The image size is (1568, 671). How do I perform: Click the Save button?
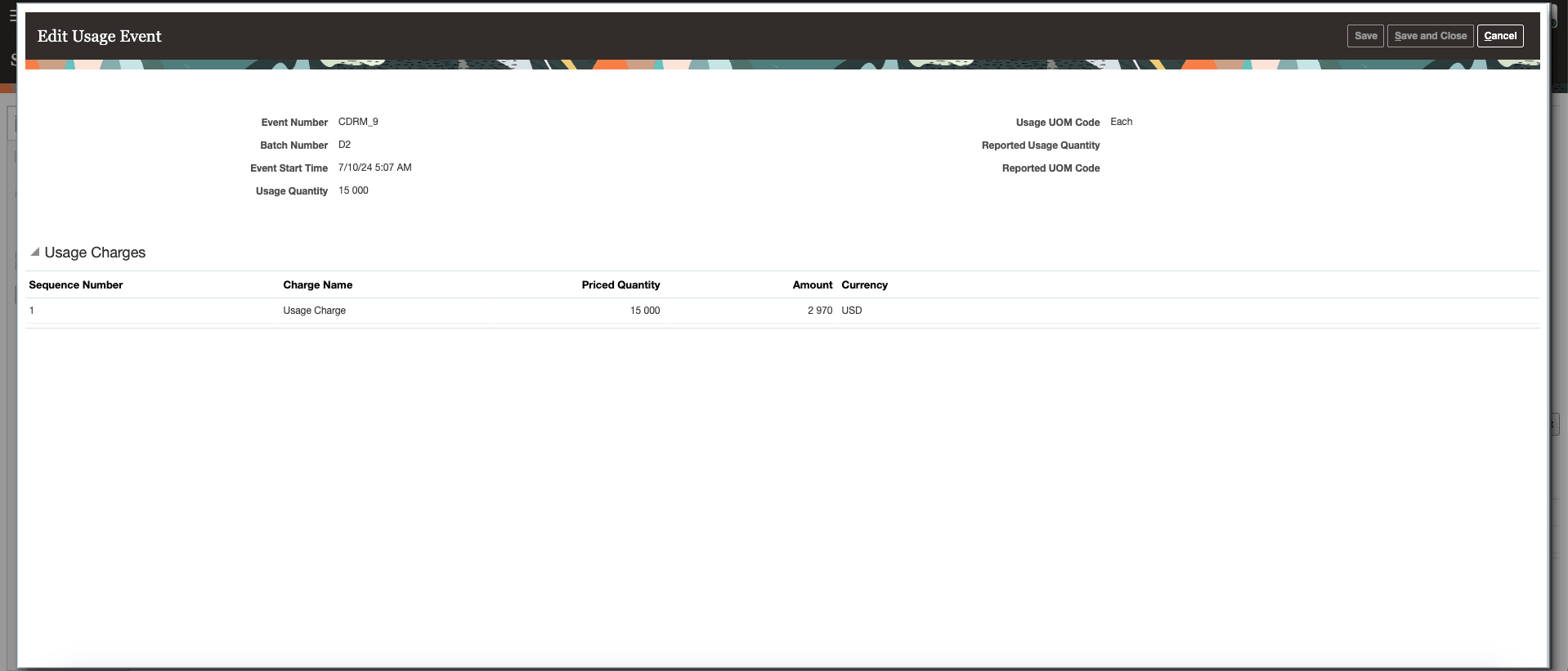click(x=1365, y=36)
